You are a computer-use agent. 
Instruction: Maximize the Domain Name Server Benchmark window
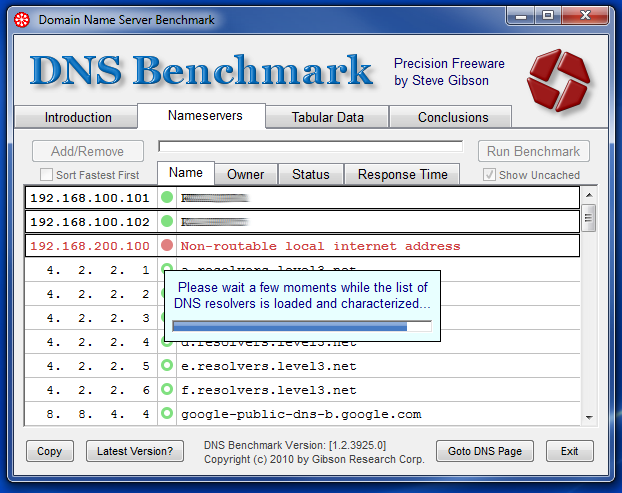pyautogui.click(x=548, y=16)
